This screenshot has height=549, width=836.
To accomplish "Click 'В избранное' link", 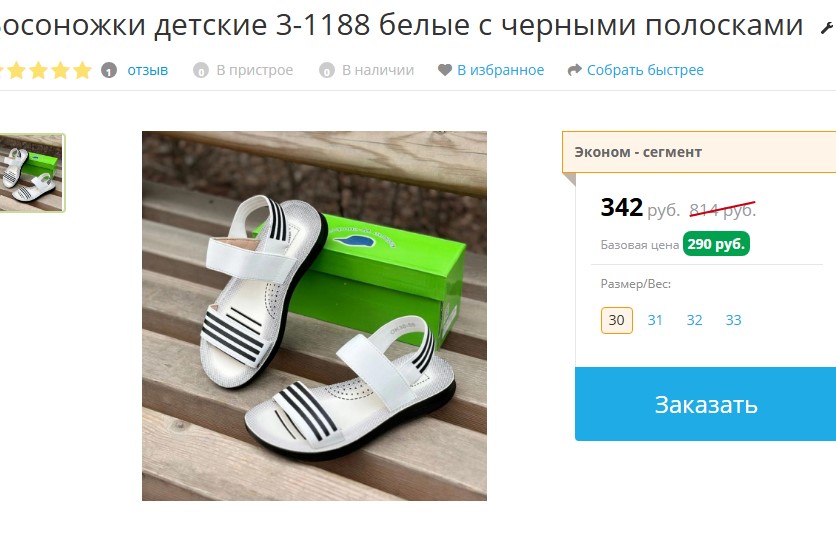I will [501, 70].
